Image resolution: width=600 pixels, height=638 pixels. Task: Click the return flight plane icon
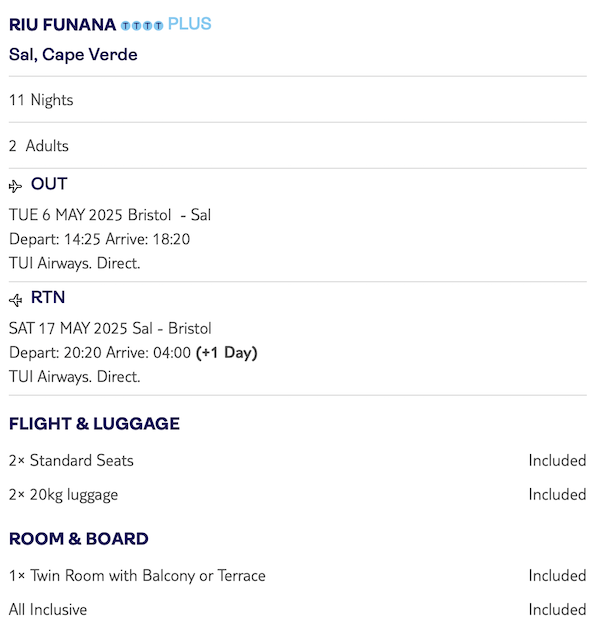pos(15,299)
